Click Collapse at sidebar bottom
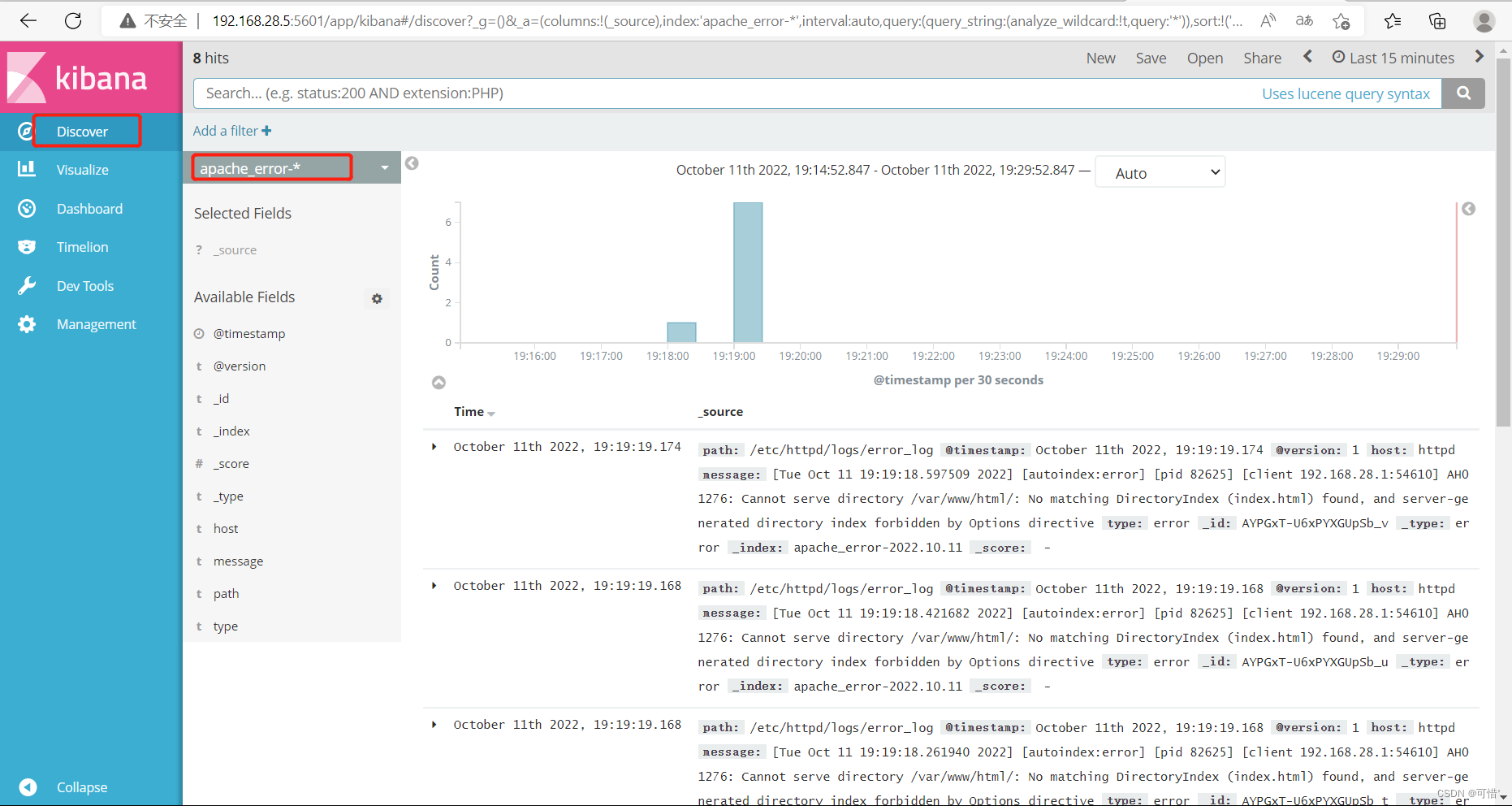 click(x=82, y=787)
